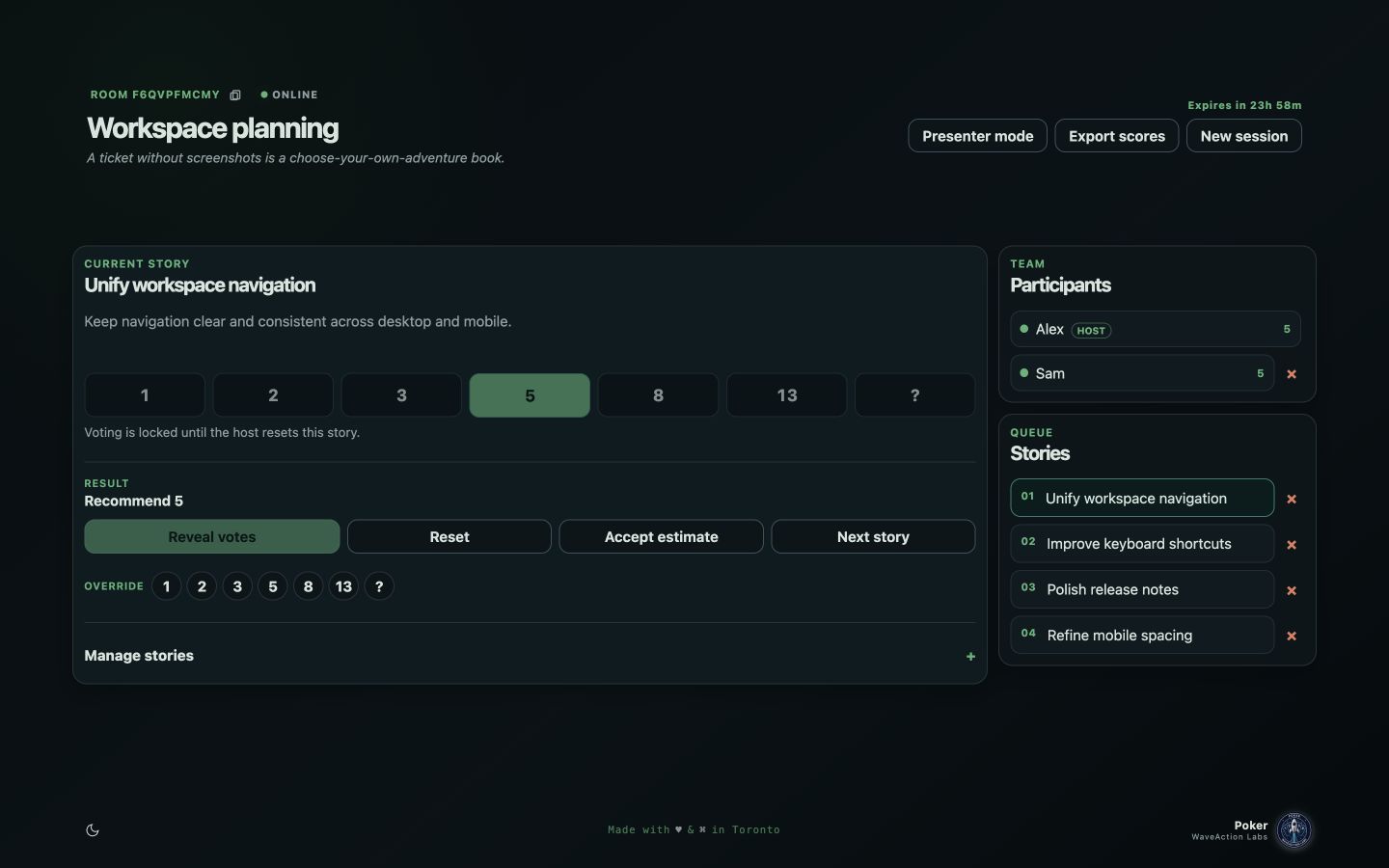Delete the Improve keyboard shortcuts story

tap(1292, 545)
